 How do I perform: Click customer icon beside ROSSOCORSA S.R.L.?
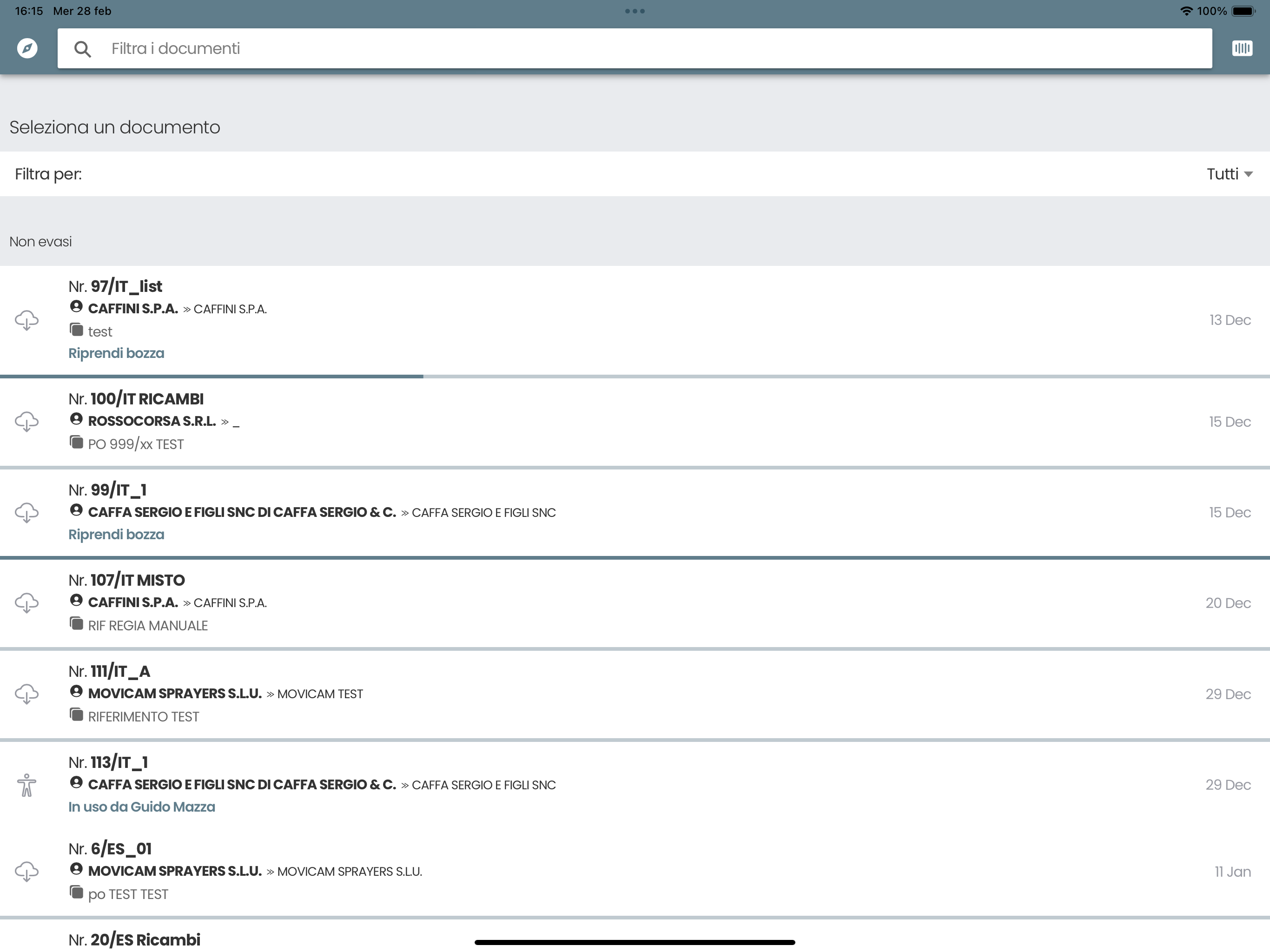click(76, 419)
